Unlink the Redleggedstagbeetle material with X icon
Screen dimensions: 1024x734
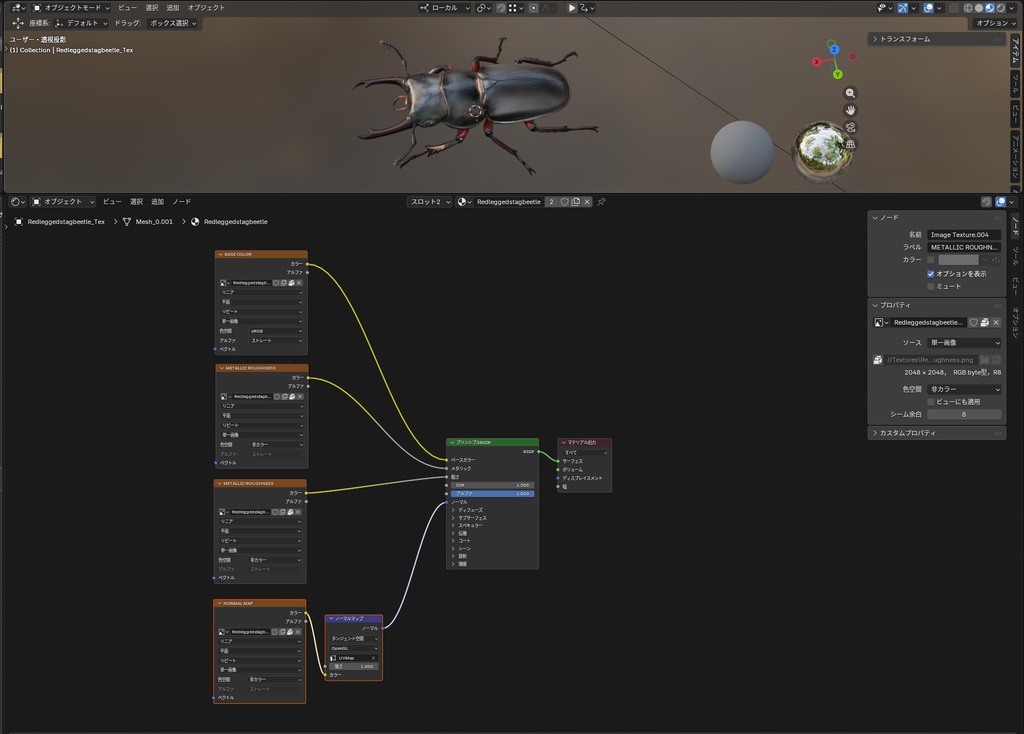(587, 202)
